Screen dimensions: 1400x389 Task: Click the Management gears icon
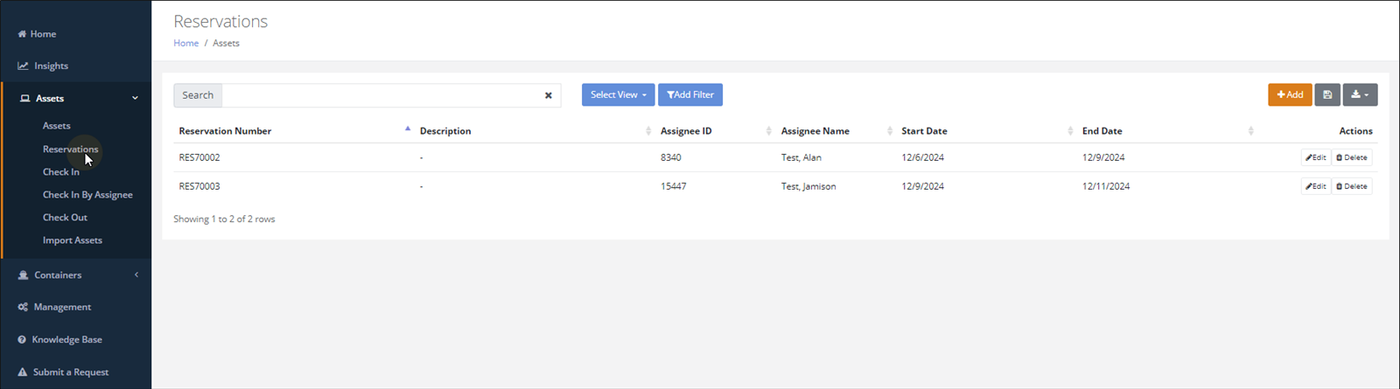tap(22, 307)
